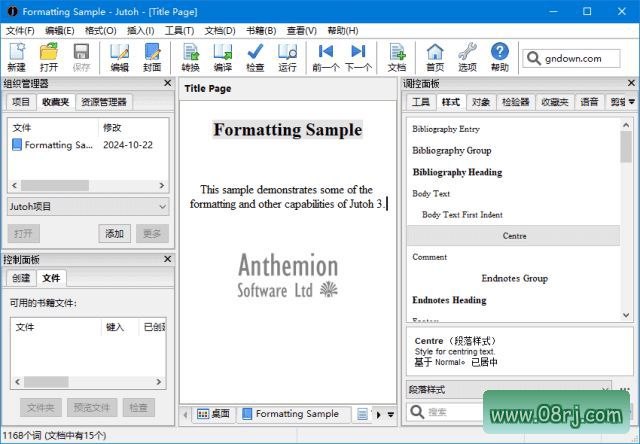Switch to the 样式 tab
Image resolution: width=640 pixels, height=444 pixels.
[x=451, y=102]
